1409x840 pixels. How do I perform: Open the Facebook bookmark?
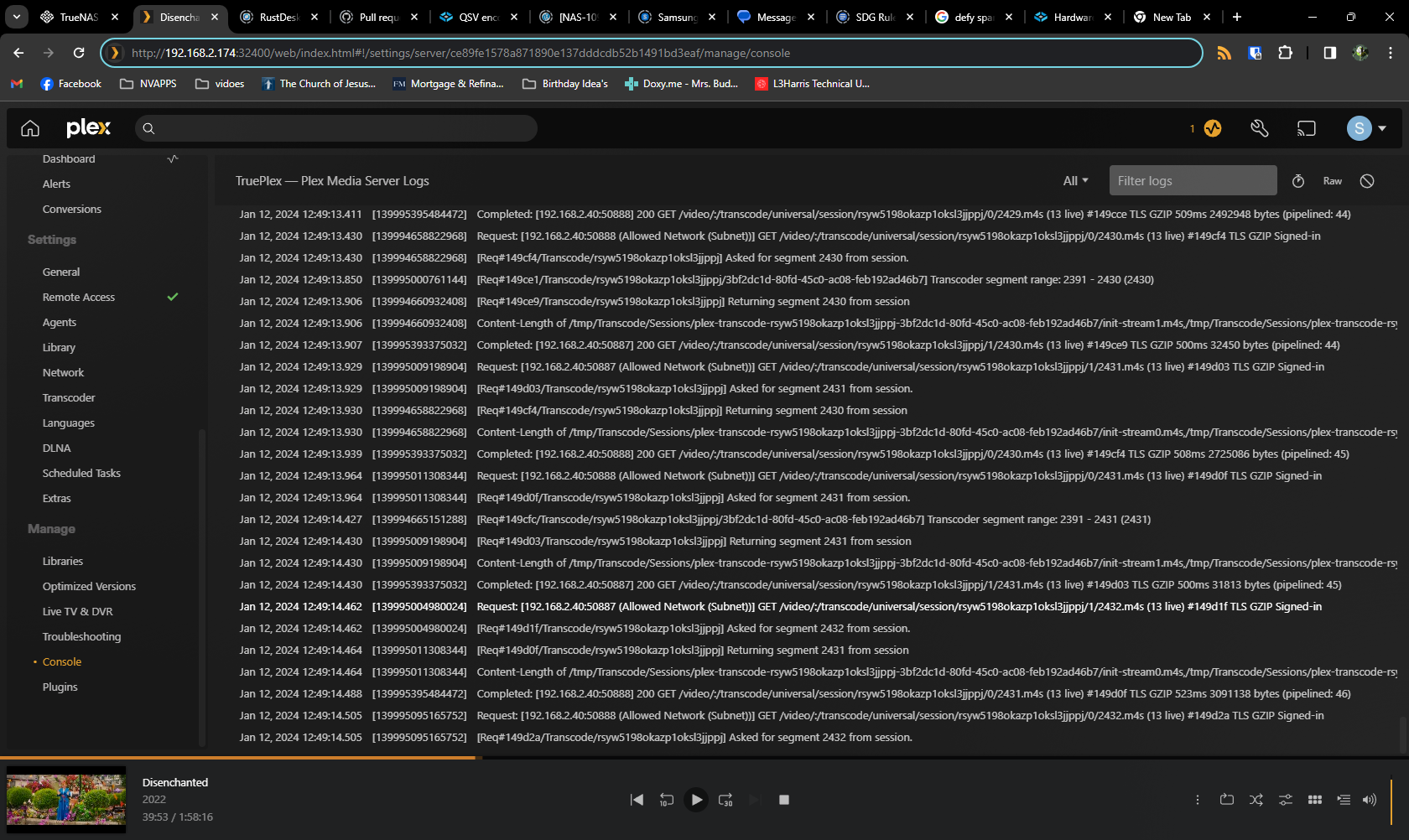pyautogui.click(x=71, y=84)
